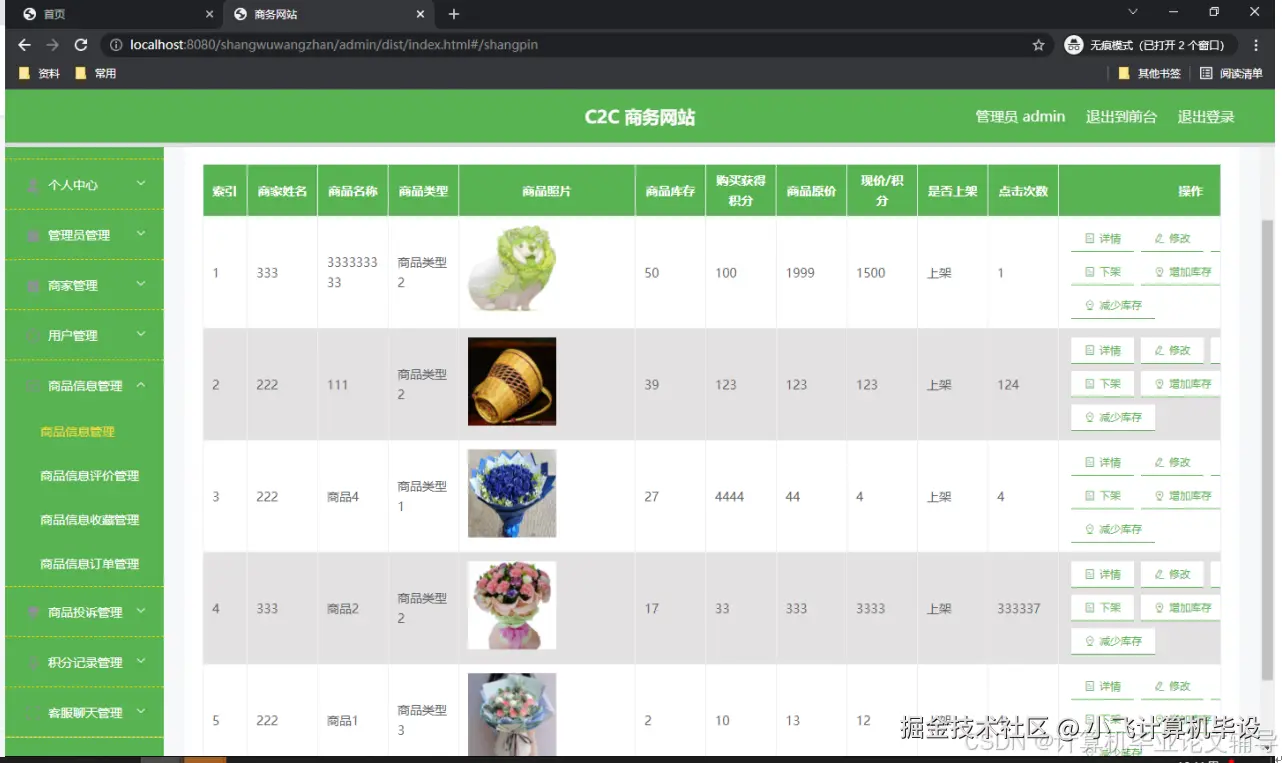
Task: Click 减少库存 button for product 111
Action: tap(1113, 417)
